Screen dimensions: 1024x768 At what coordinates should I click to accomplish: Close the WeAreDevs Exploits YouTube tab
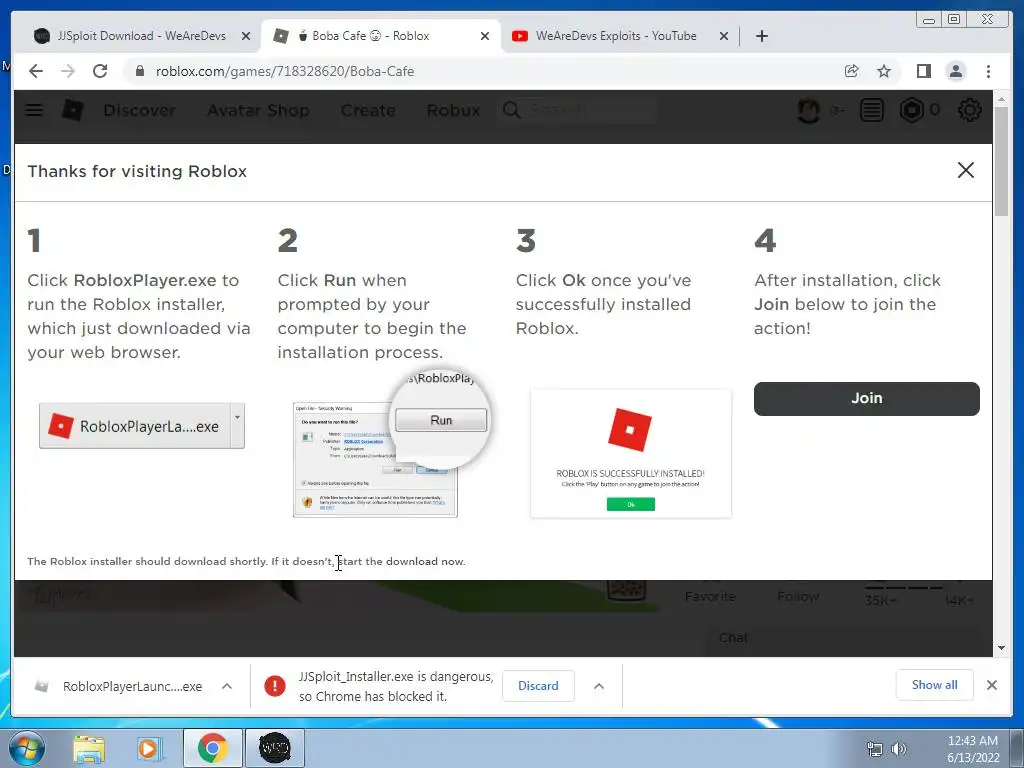[x=724, y=37]
